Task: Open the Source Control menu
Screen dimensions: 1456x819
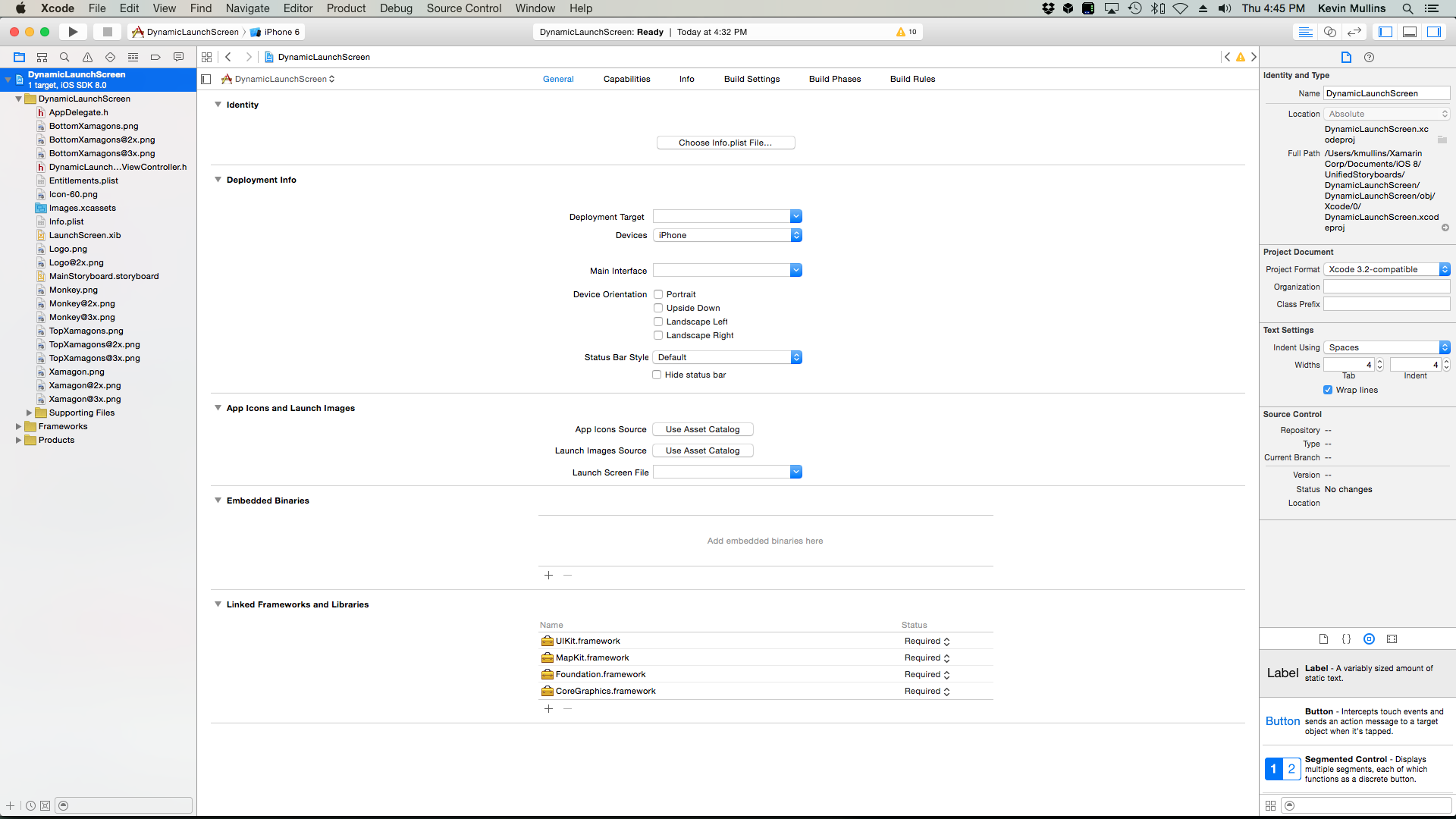Action: tap(463, 8)
